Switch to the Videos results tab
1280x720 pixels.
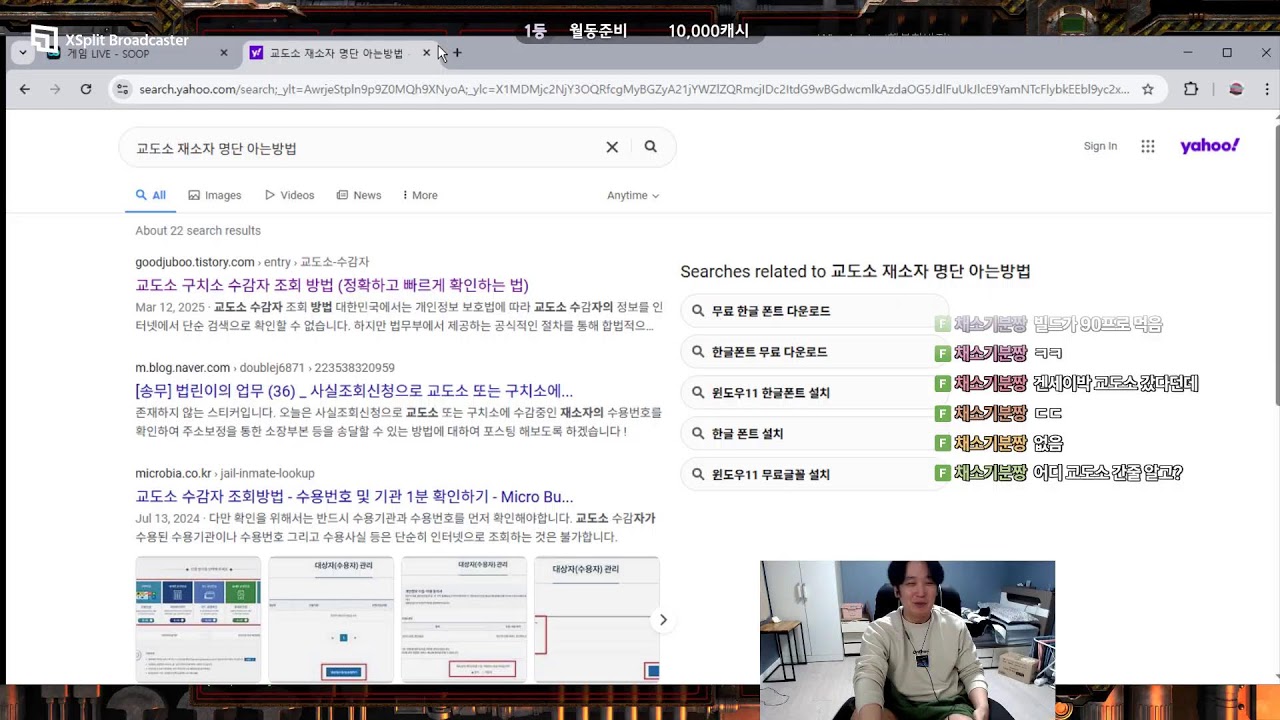pyautogui.click(x=290, y=195)
